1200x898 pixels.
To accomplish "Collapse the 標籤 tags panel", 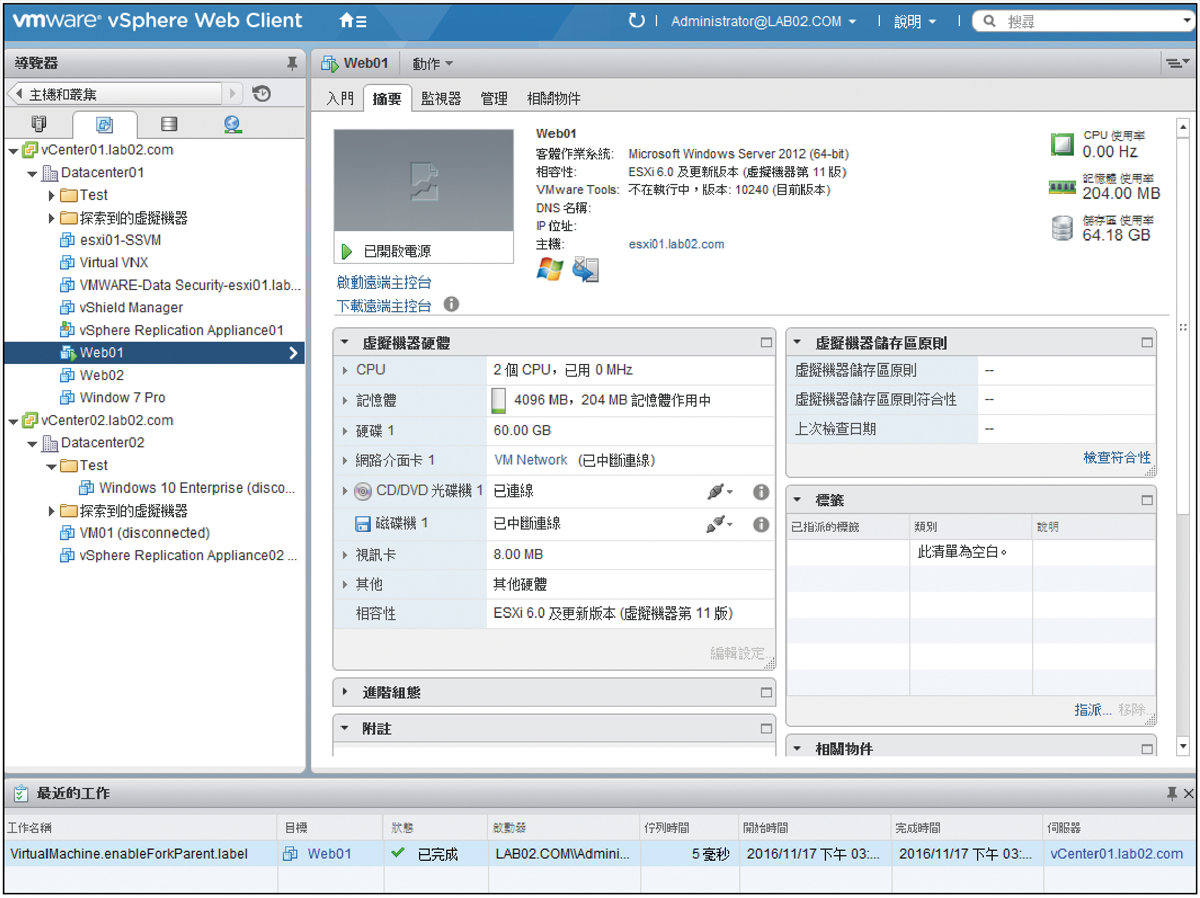I will [798, 499].
